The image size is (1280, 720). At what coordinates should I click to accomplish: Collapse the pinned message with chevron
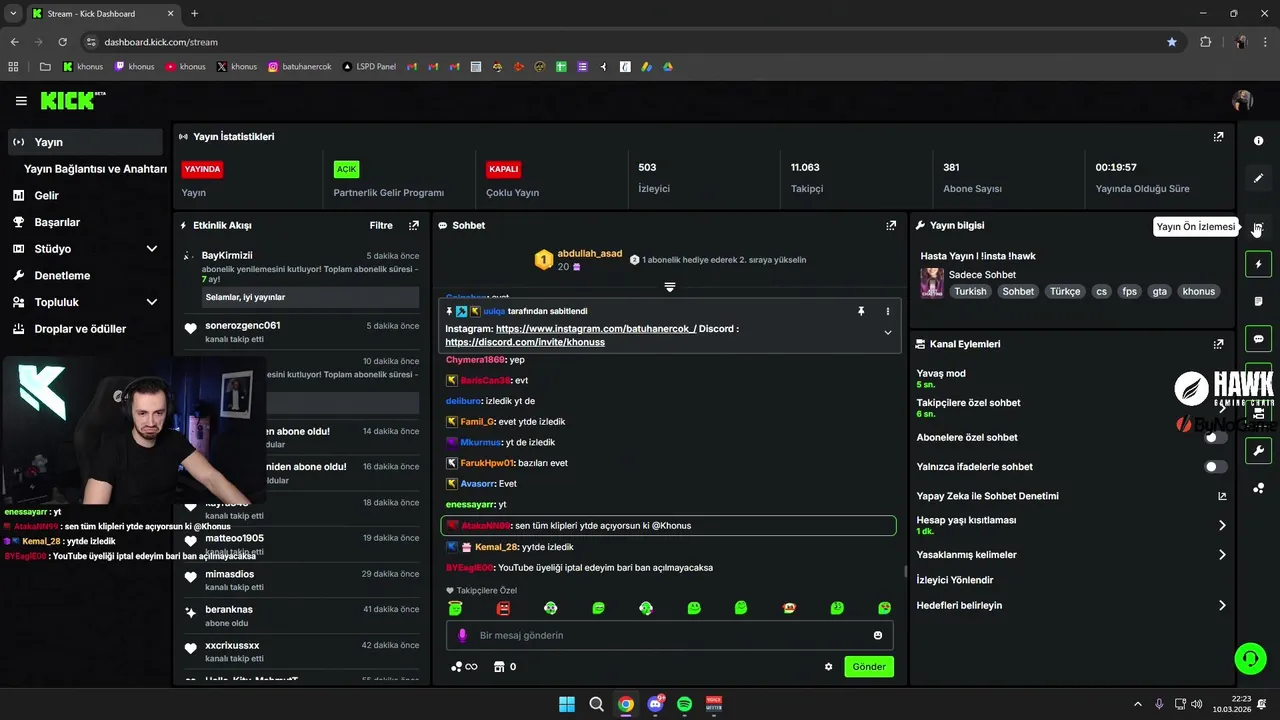click(x=887, y=332)
